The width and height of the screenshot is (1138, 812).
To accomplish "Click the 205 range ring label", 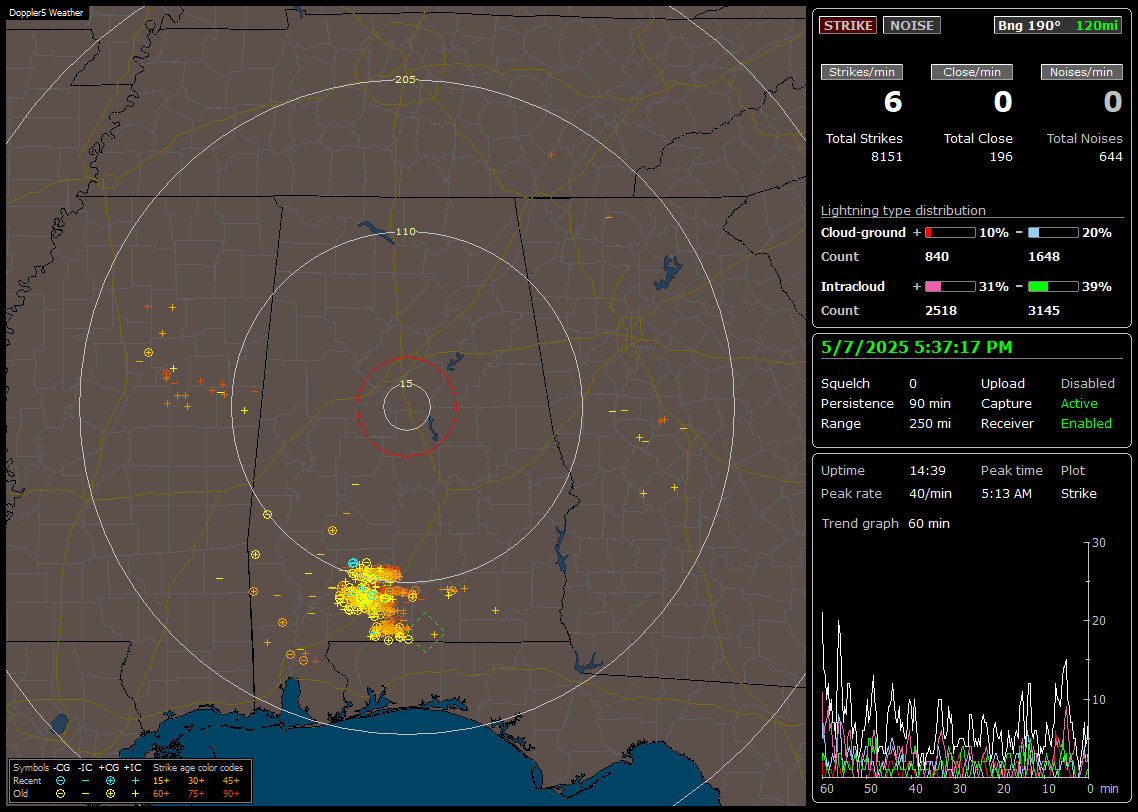I will pos(405,80).
